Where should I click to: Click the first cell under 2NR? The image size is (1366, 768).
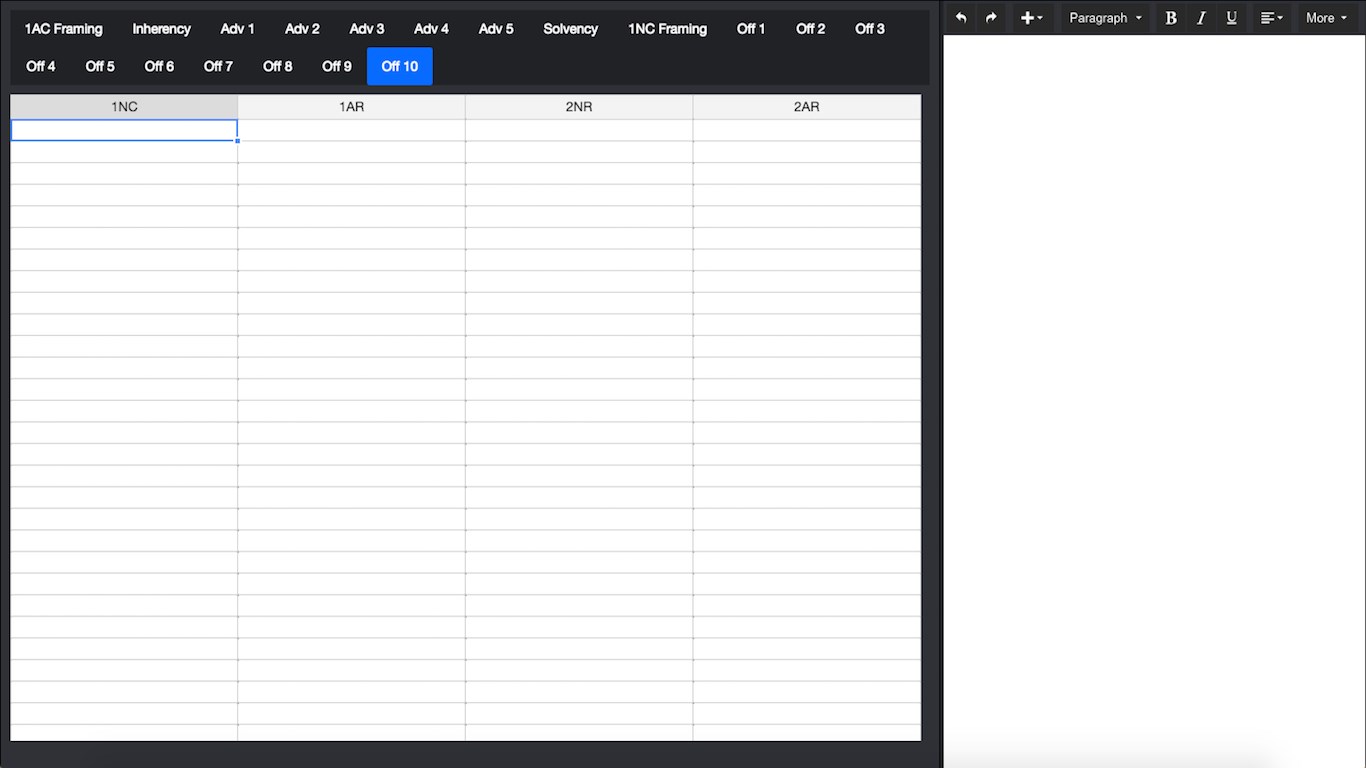point(579,130)
